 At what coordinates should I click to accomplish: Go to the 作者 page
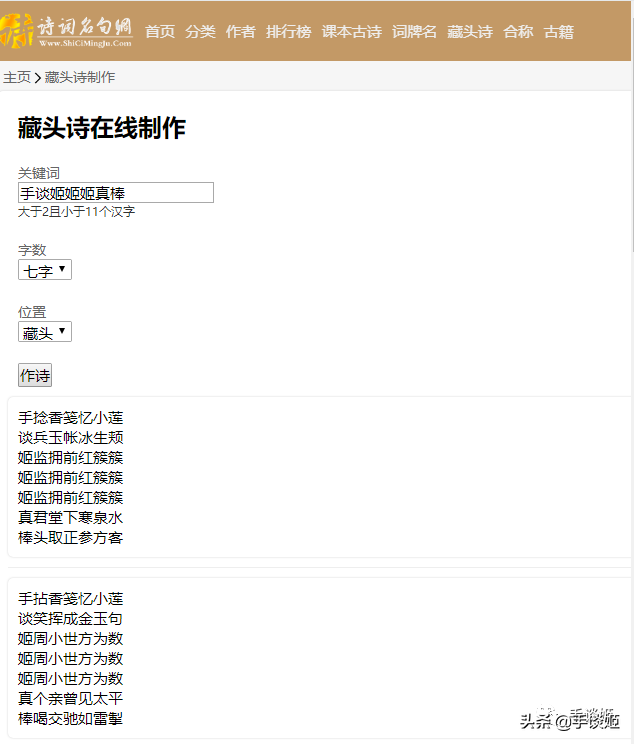click(241, 32)
